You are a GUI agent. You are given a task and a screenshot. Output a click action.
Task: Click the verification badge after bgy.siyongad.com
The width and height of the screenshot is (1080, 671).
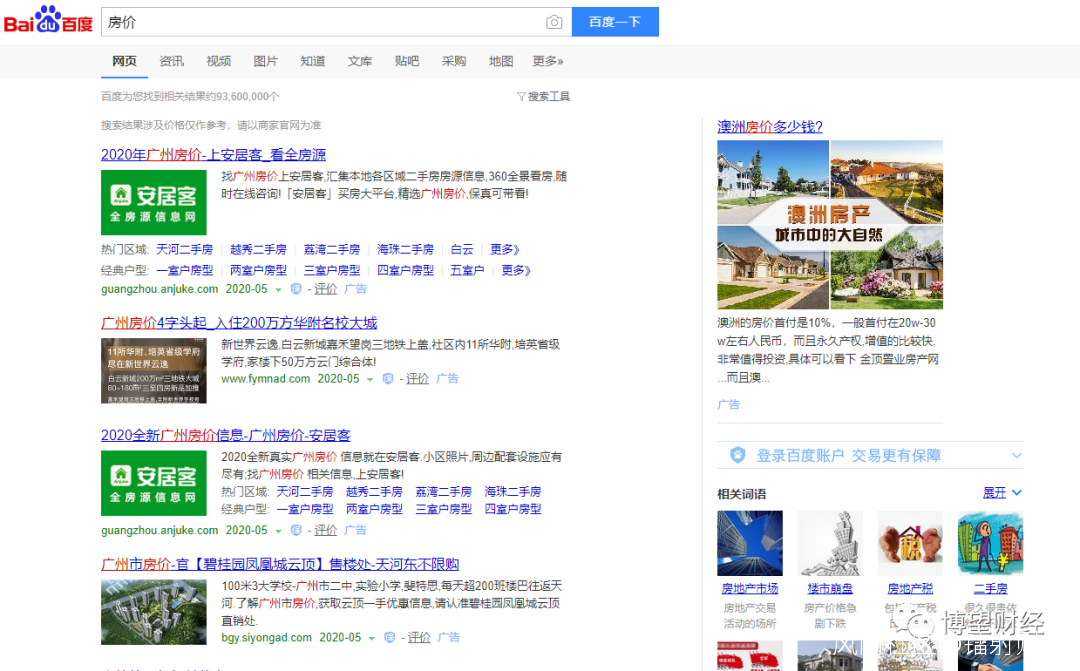(x=389, y=637)
